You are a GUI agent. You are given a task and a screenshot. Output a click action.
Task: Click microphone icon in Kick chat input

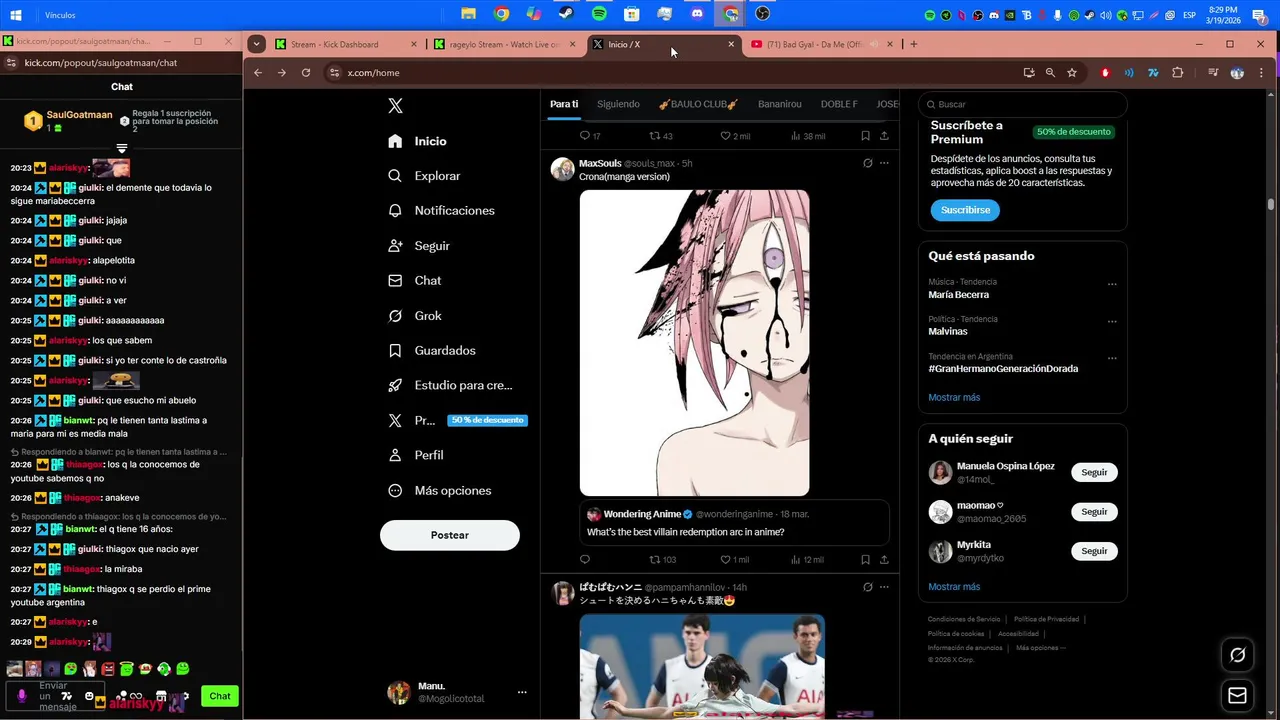pos(22,696)
